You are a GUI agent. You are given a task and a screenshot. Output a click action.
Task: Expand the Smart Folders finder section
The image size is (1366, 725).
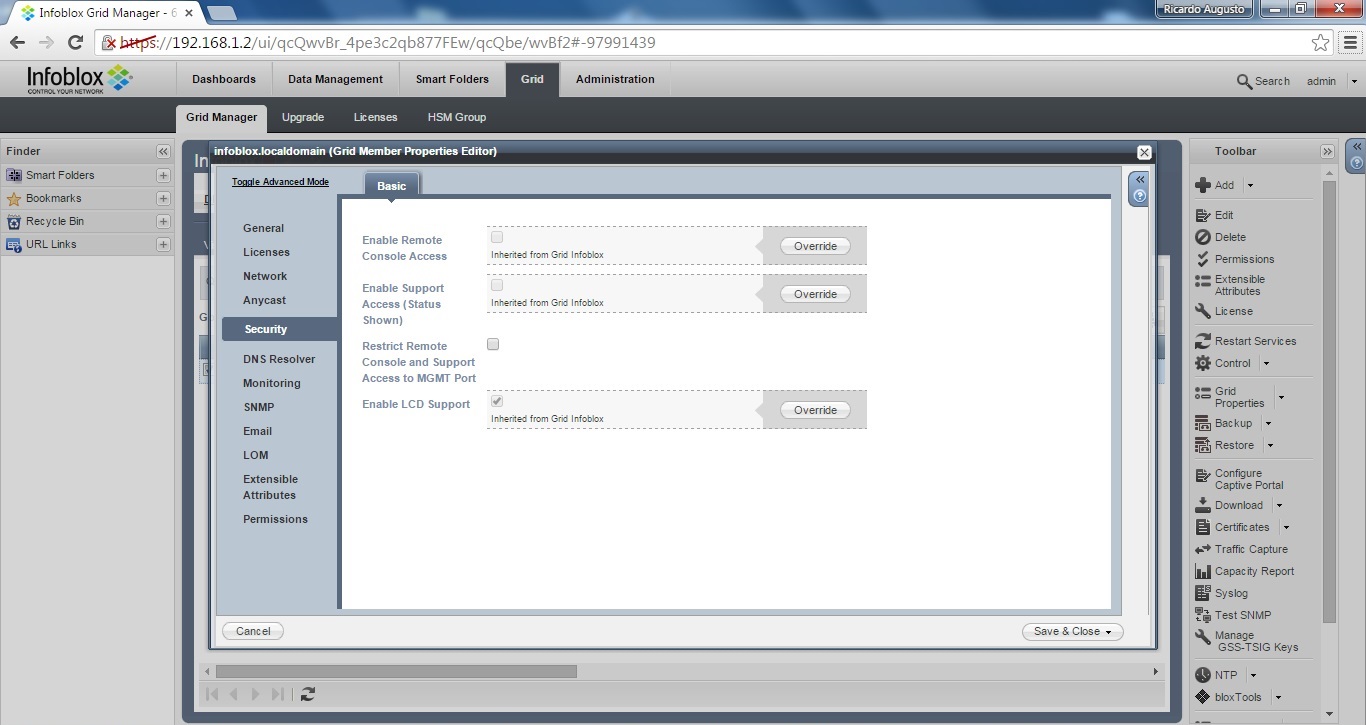pos(163,175)
